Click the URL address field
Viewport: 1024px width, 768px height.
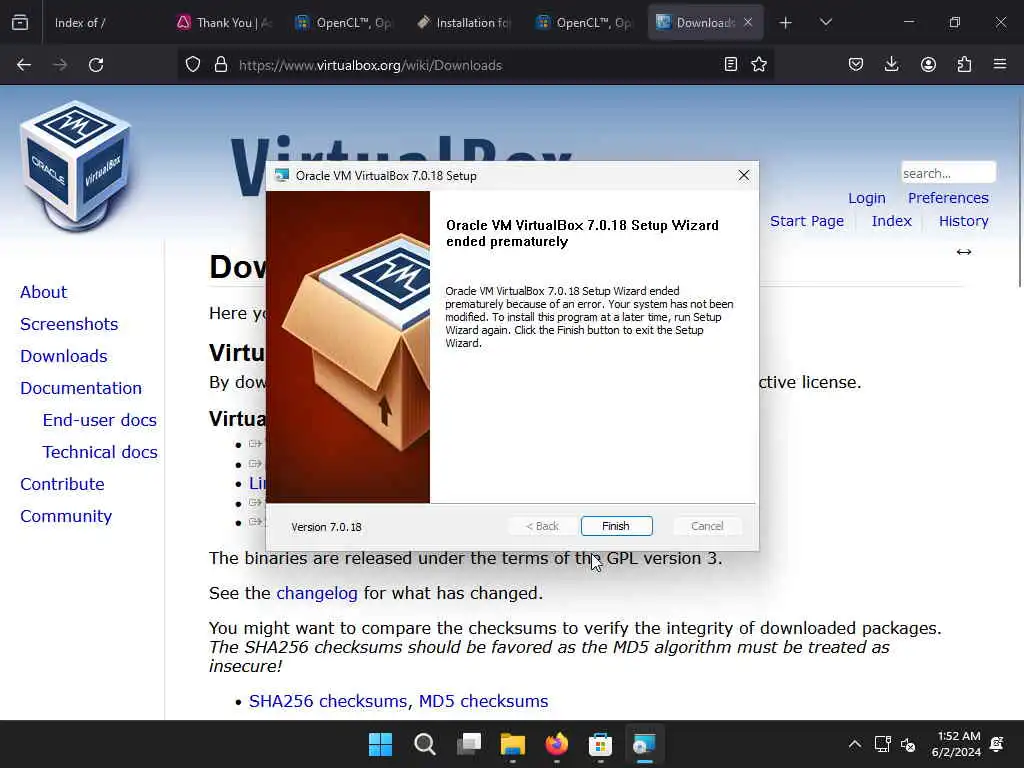(x=477, y=65)
